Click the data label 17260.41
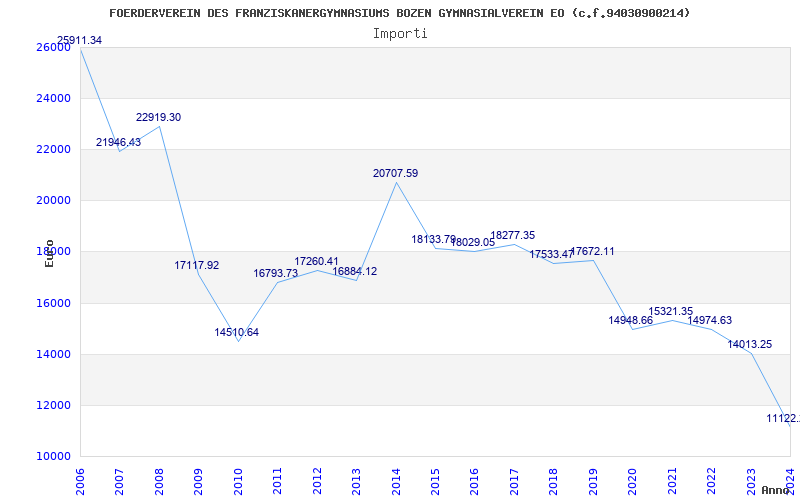This screenshot has height=500, width=800. [316, 262]
